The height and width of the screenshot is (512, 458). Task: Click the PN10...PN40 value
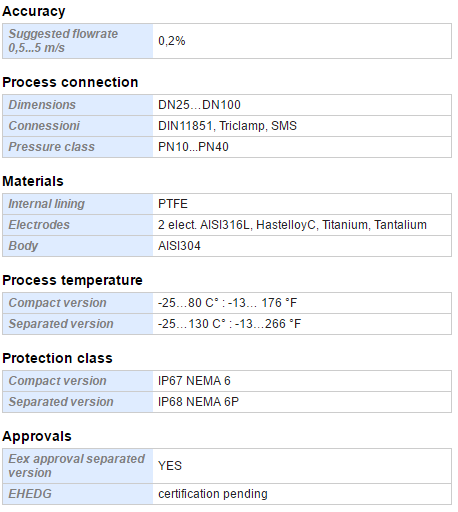[x=193, y=147]
